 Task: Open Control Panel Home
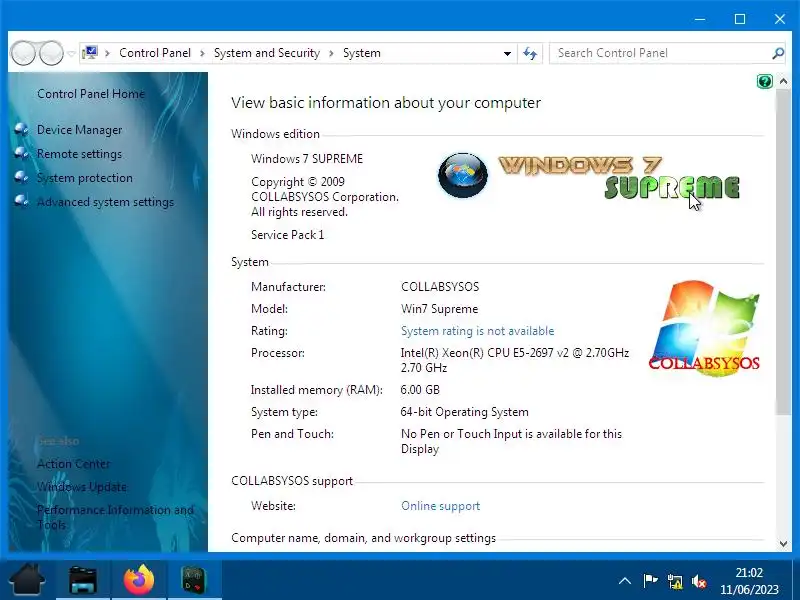point(91,94)
